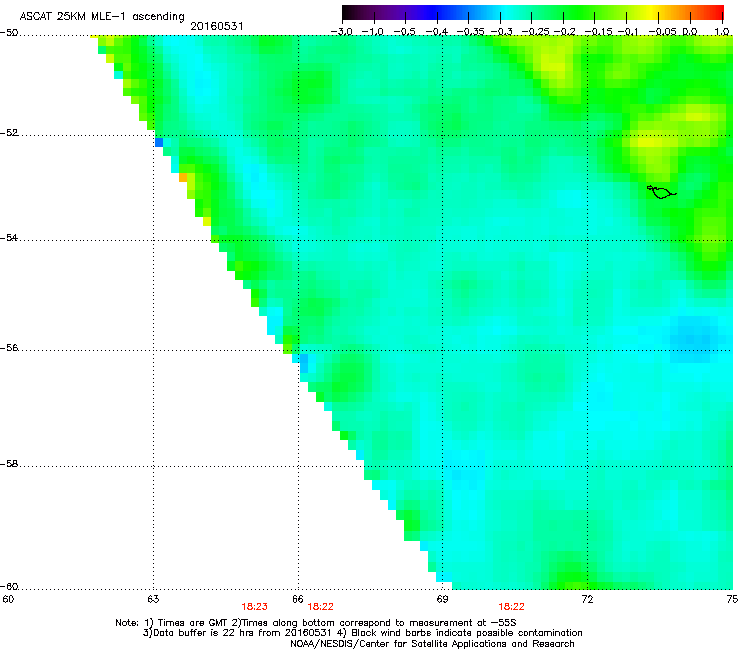
Task: Click the -56 latitude axis label
Action: click(9, 347)
